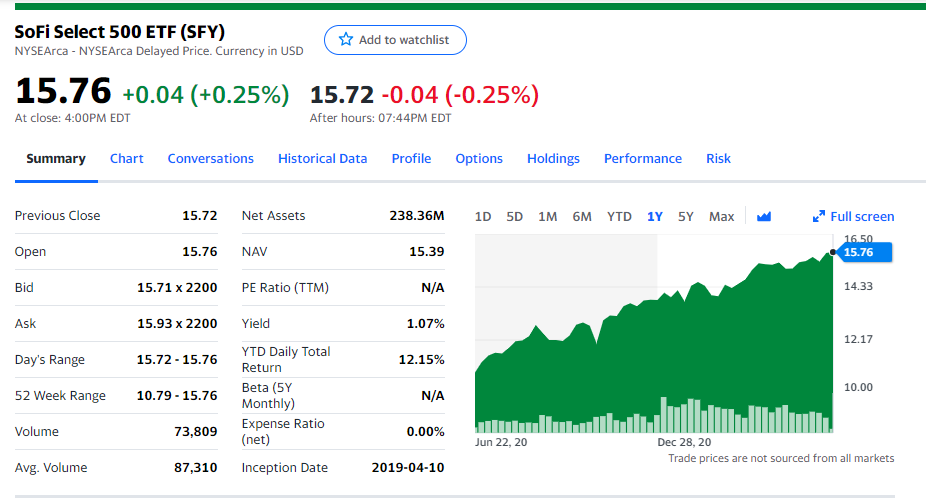The image size is (926, 504).
Task: Switch to the Chart tab
Action: tap(126, 158)
